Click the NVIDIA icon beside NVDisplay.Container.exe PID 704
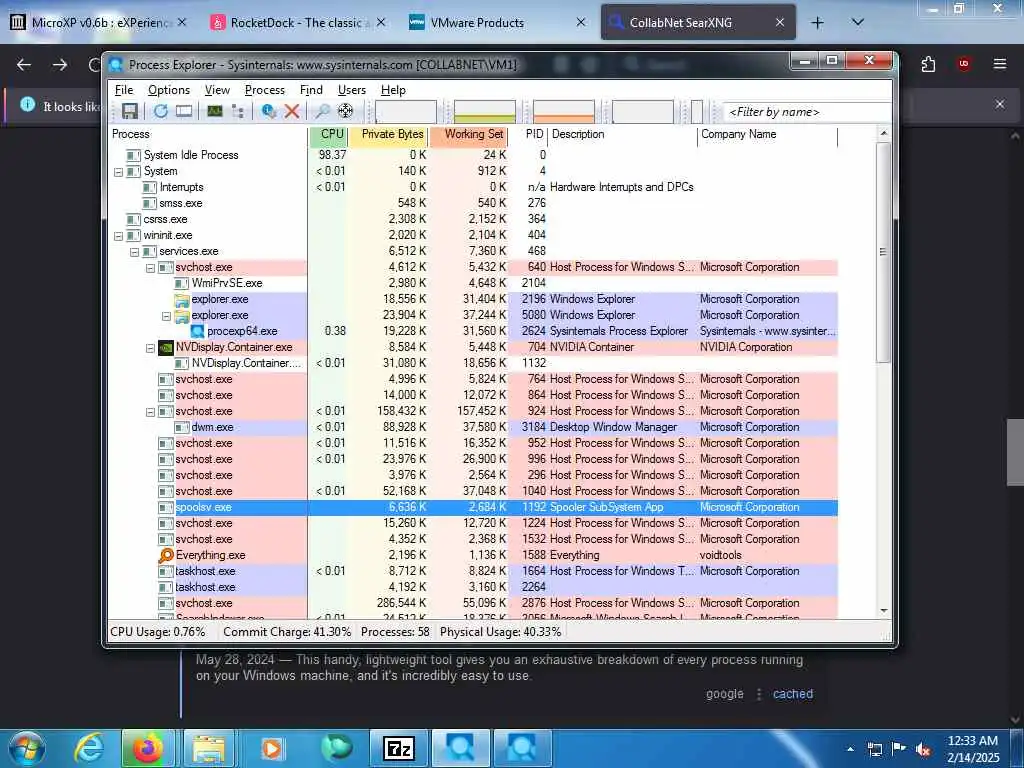Image resolution: width=1024 pixels, height=768 pixels. coord(166,347)
